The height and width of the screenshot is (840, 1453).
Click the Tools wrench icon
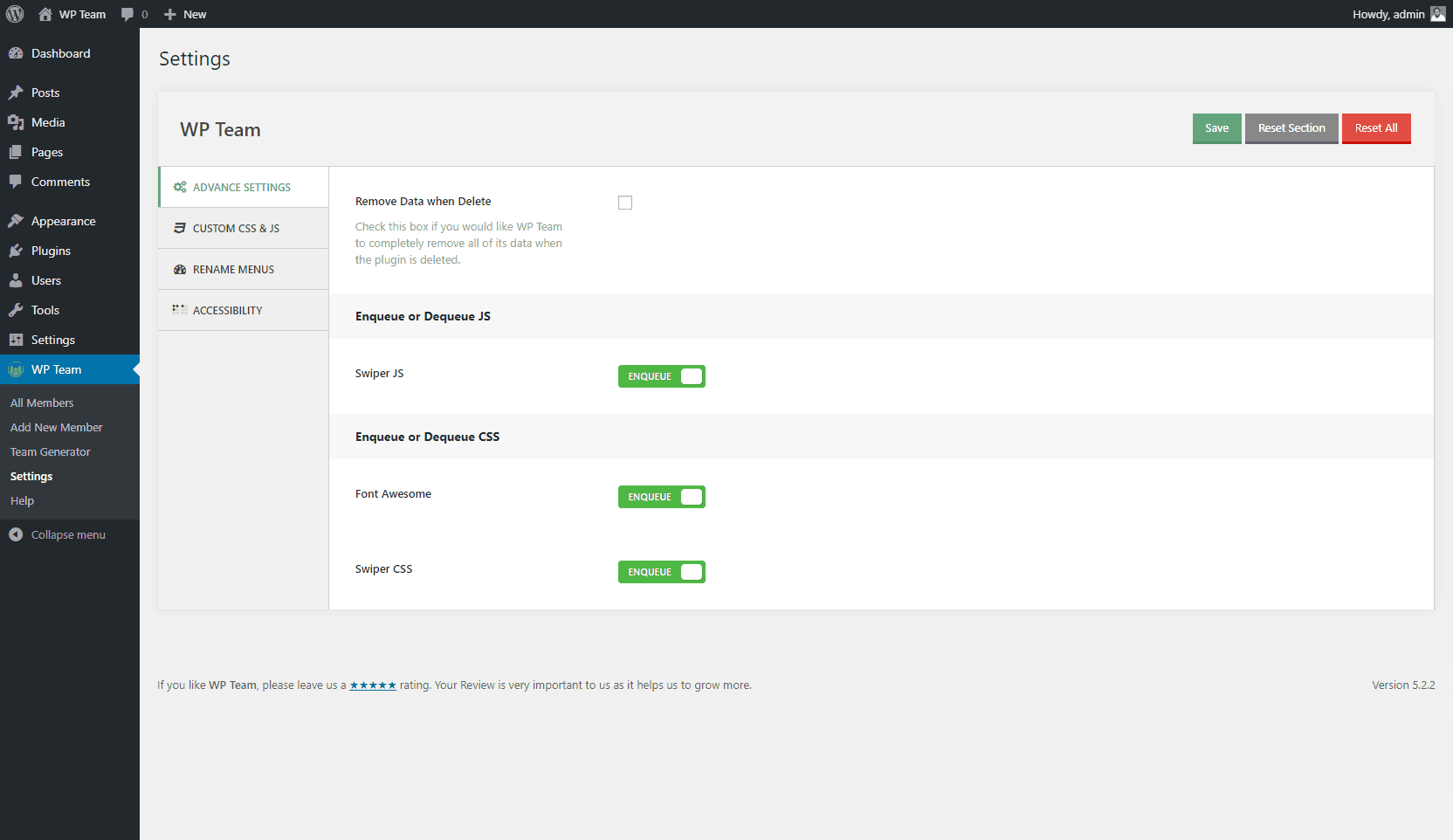(16, 310)
